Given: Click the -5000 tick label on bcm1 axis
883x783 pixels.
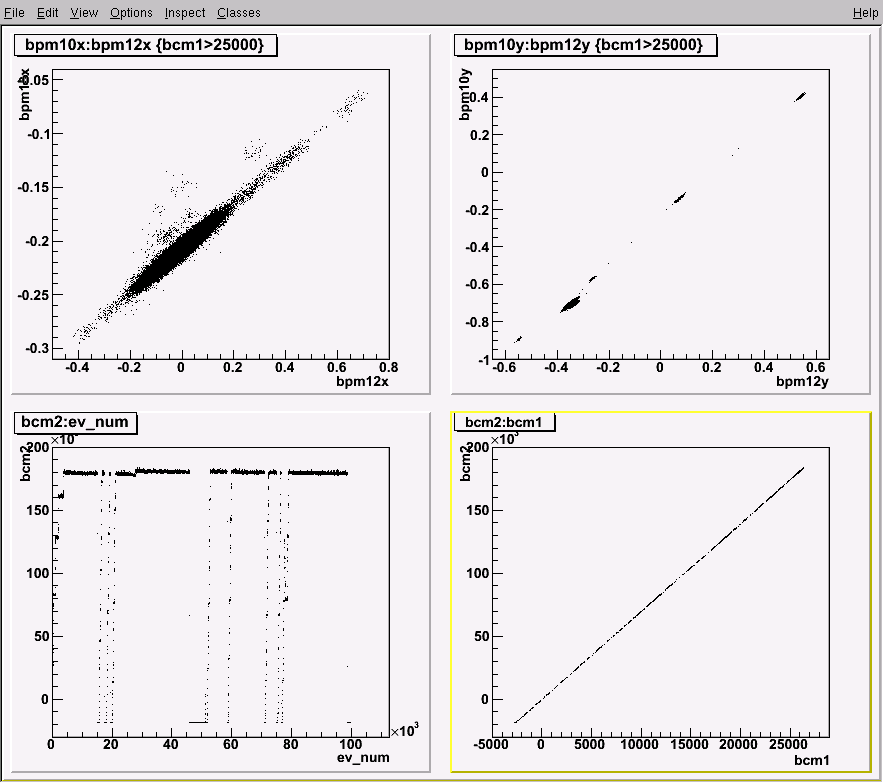Looking at the screenshot, I should tap(490, 745).
